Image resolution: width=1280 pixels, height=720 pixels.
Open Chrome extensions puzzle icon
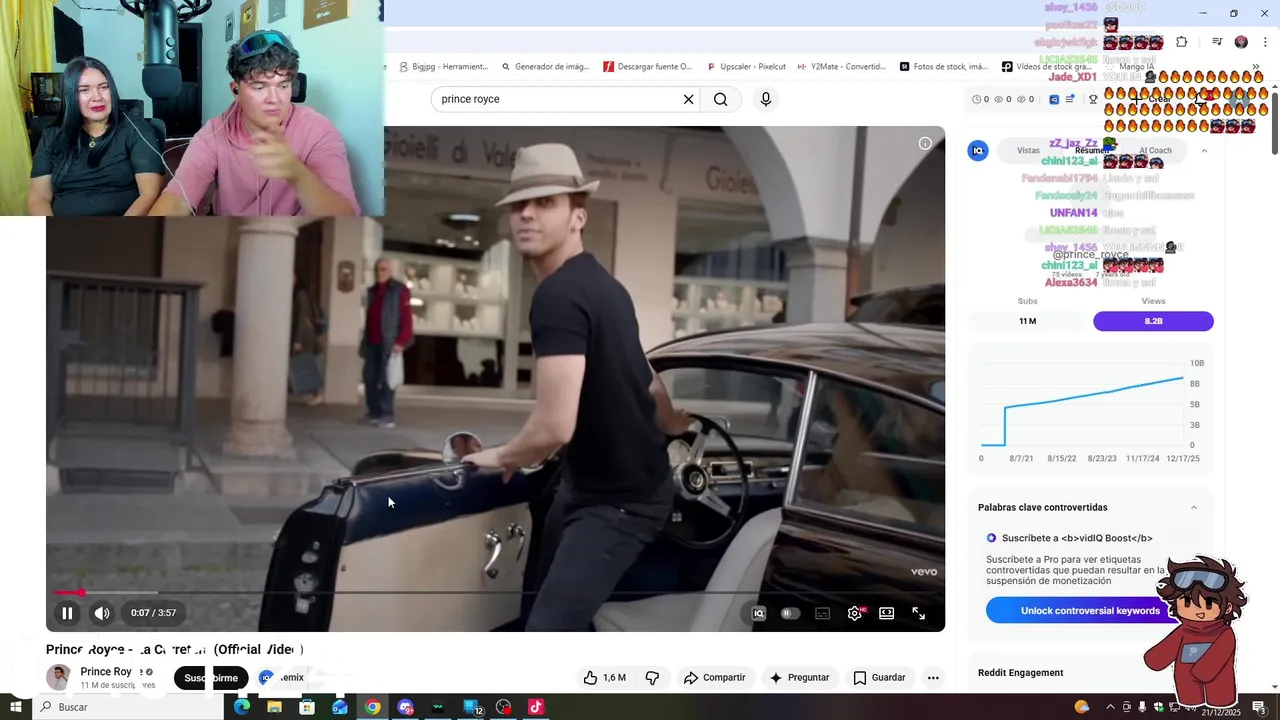pos(1181,42)
